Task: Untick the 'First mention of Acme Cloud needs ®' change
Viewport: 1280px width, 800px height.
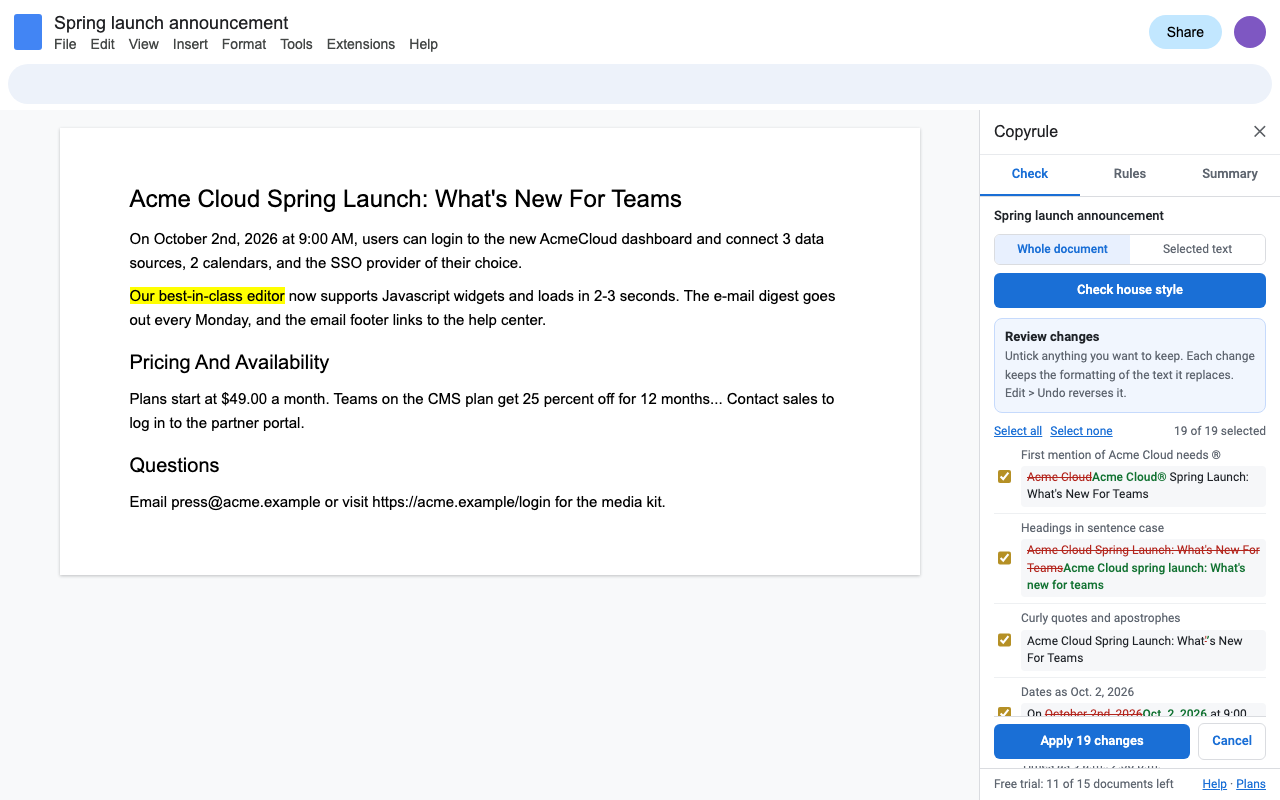Action: click(x=1005, y=477)
